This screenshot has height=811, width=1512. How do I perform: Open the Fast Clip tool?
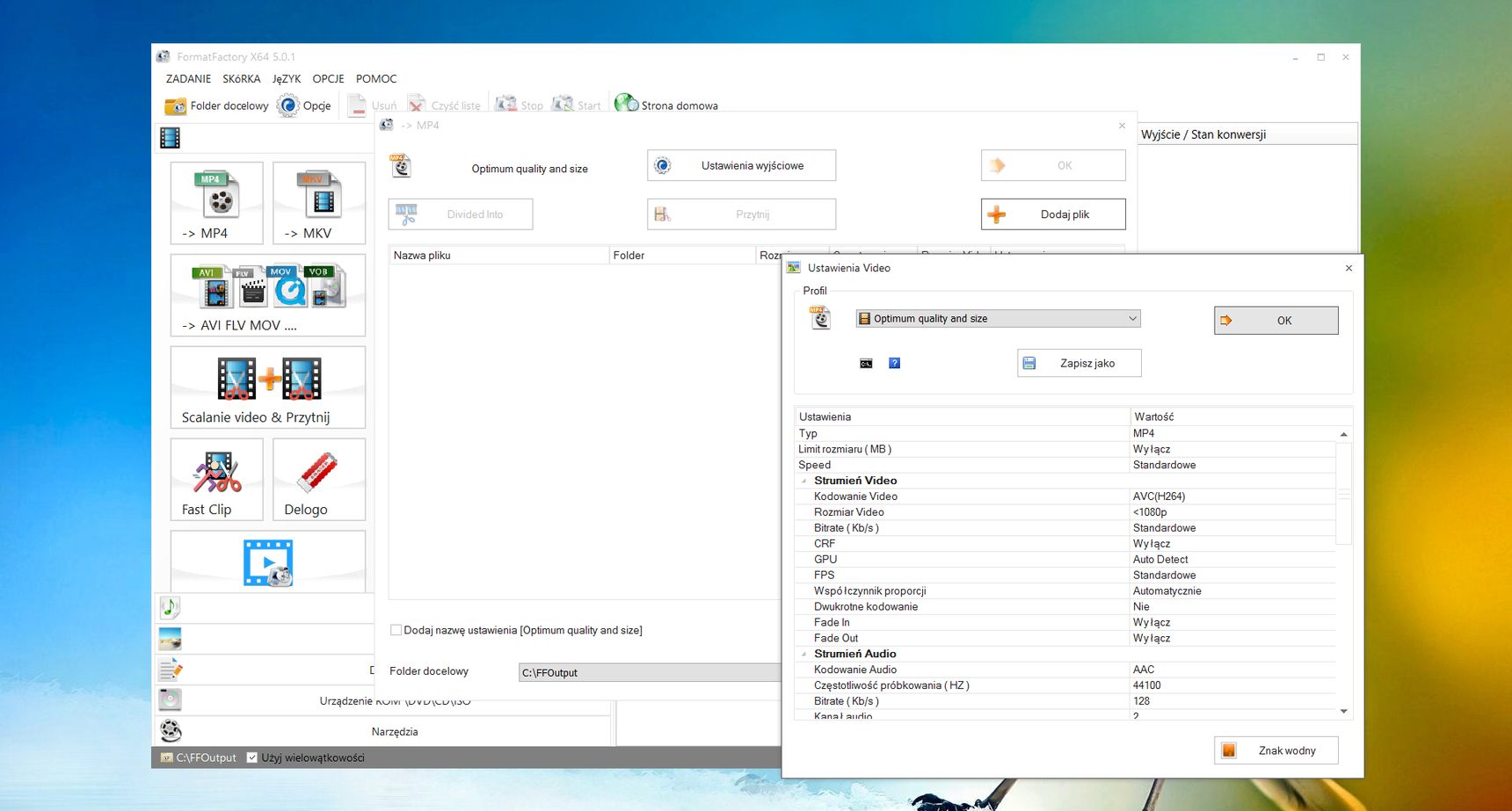click(217, 480)
